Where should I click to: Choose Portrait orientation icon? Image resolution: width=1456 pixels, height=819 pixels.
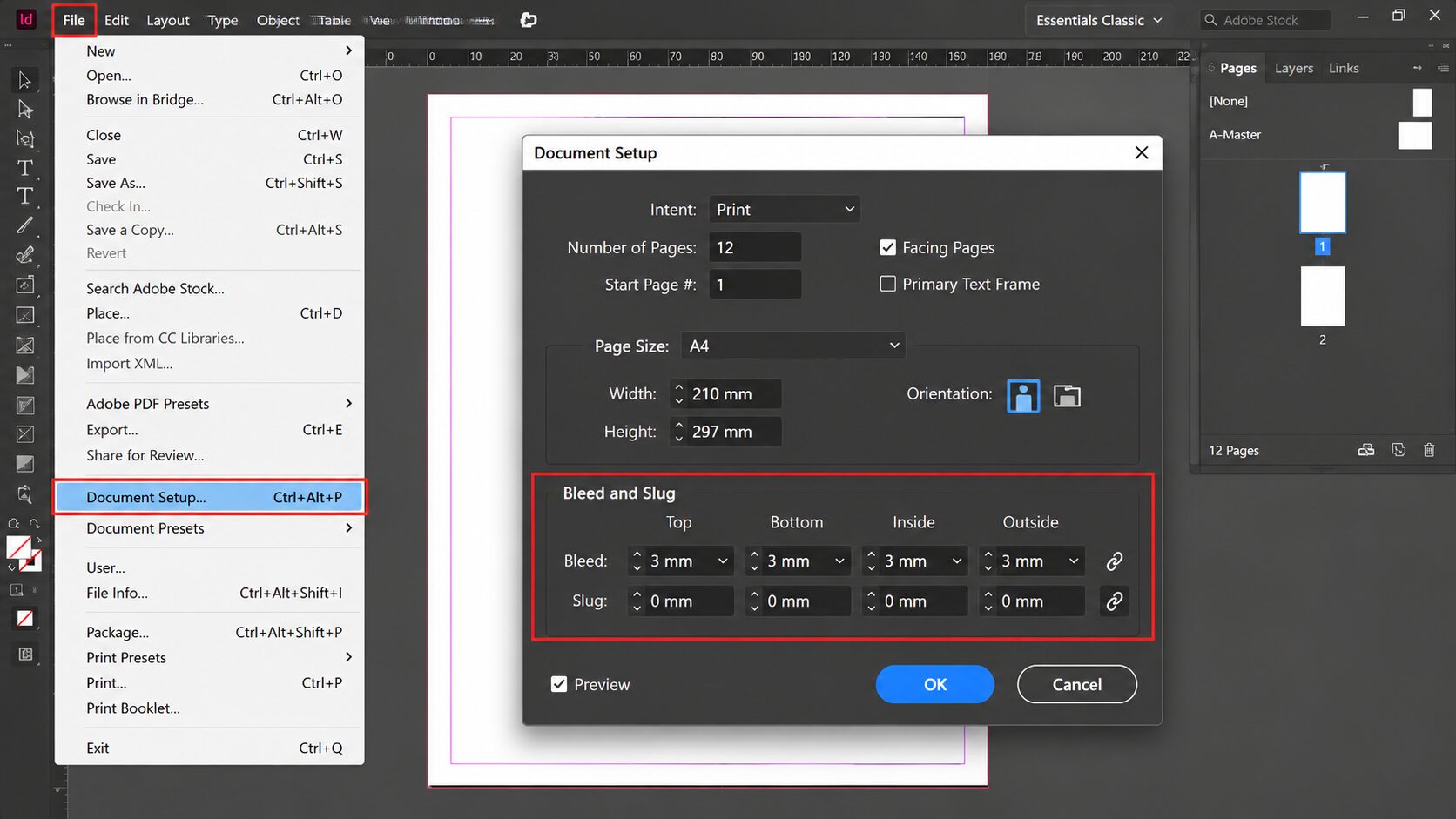point(1023,396)
